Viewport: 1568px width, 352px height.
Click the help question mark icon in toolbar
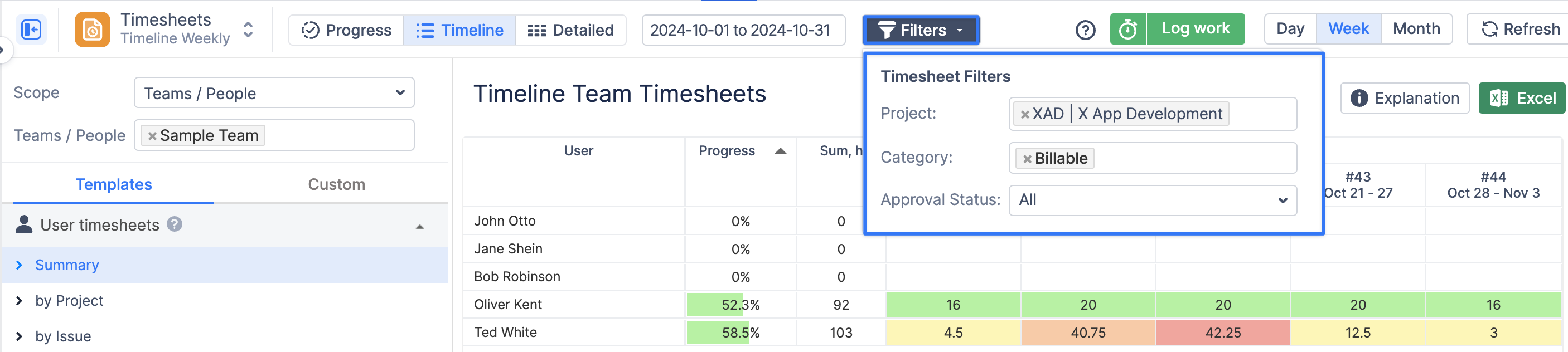[1085, 30]
